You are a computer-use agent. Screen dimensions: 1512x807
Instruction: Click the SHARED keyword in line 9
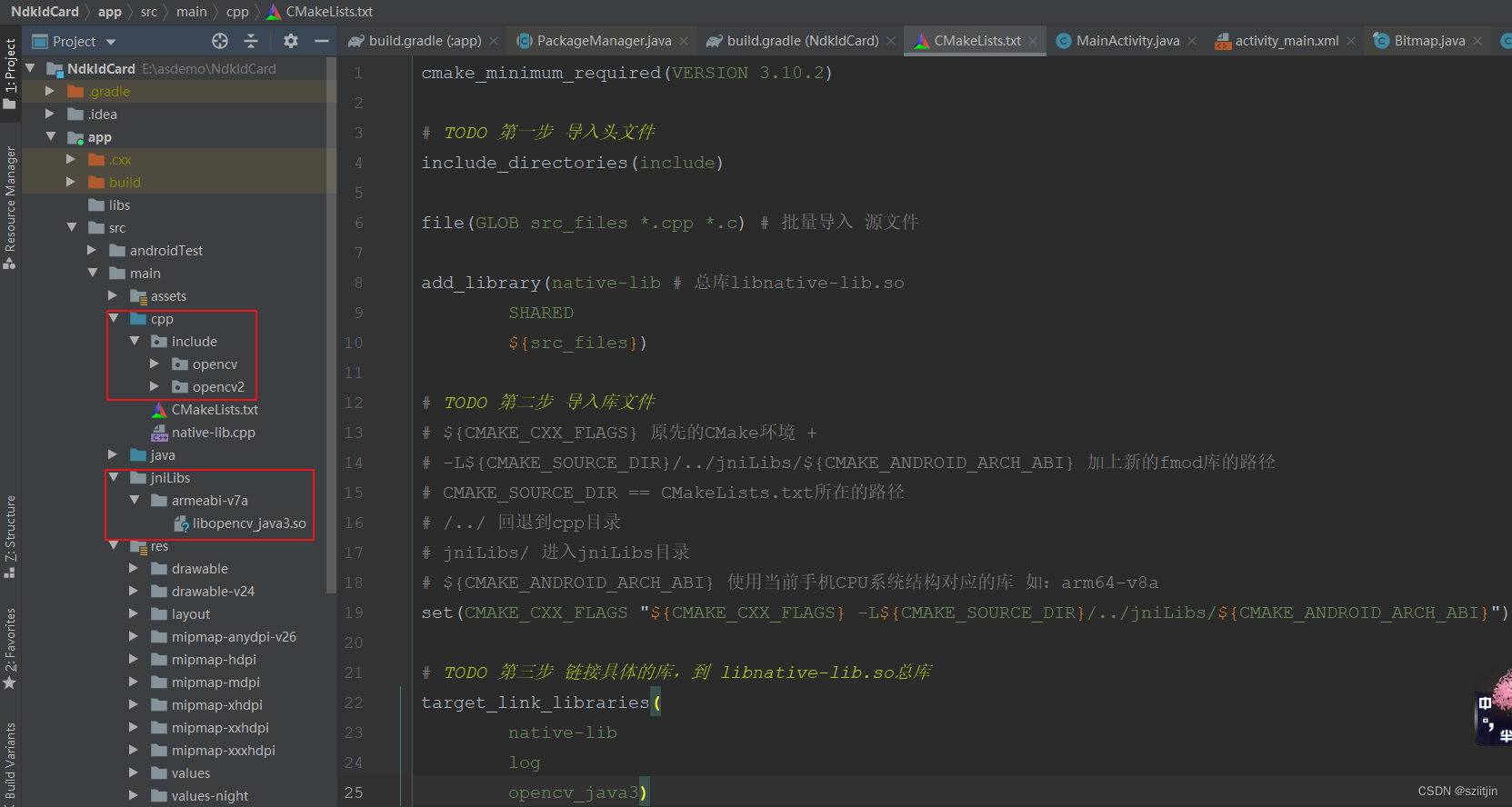541,313
